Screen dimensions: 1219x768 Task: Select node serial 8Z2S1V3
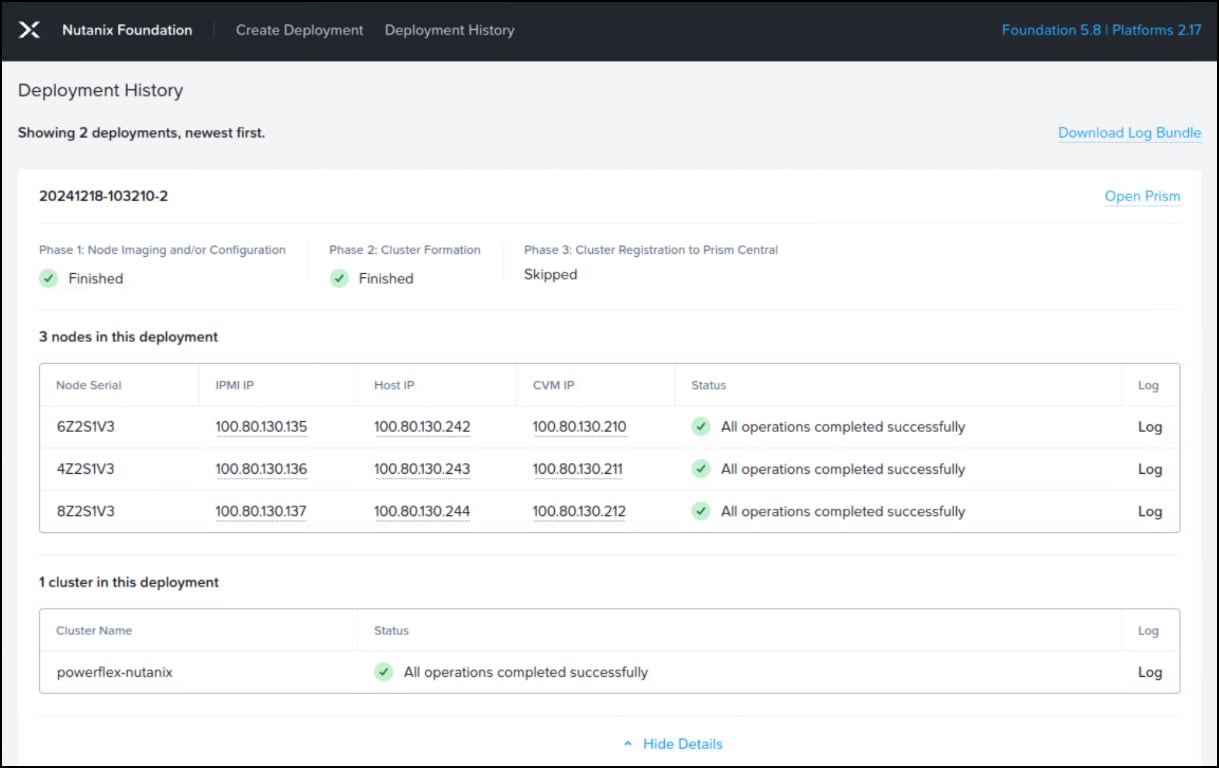86,511
